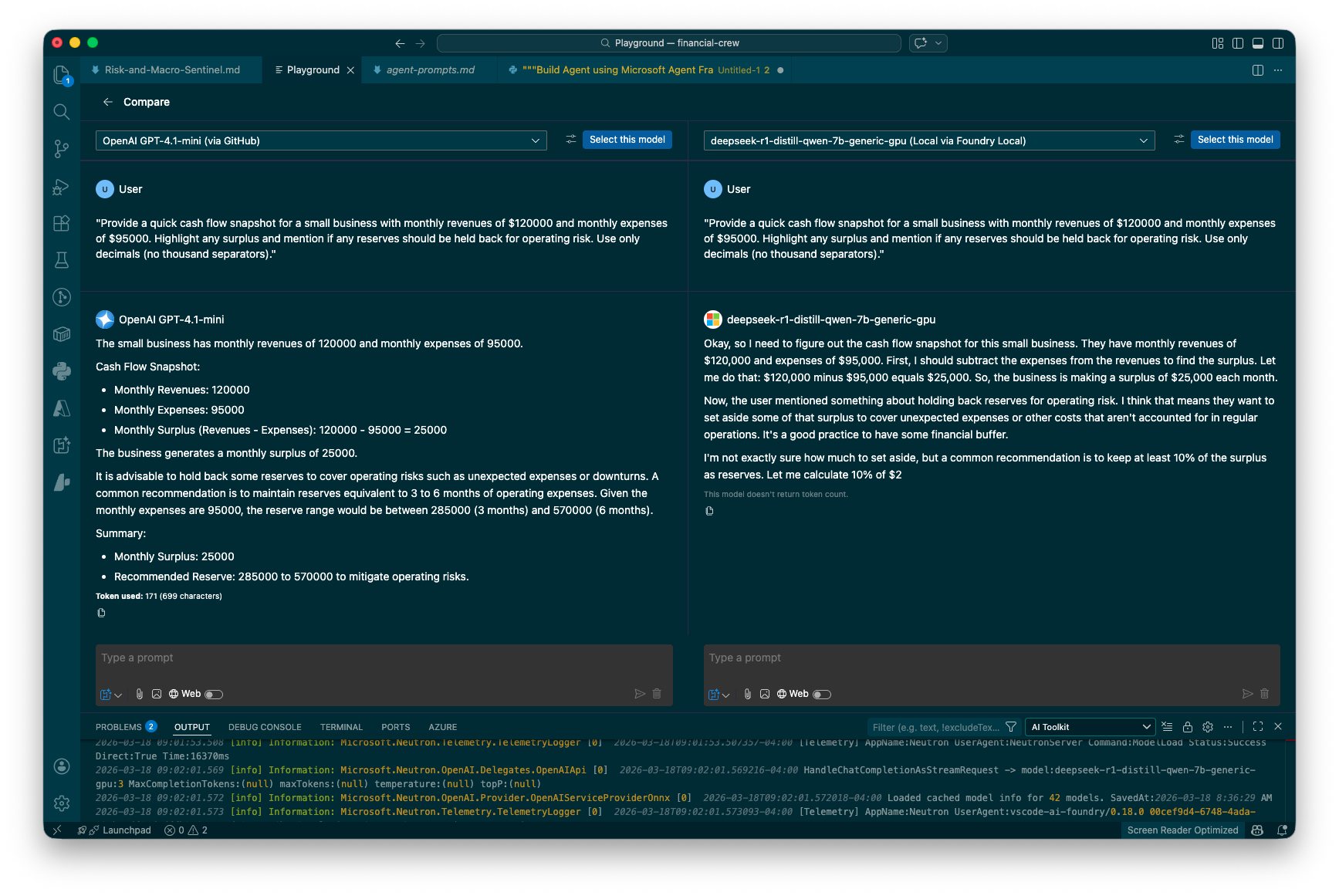Open the AI Toolkit output channel dropdown
This screenshot has height=896, width=1339.
1090,727
